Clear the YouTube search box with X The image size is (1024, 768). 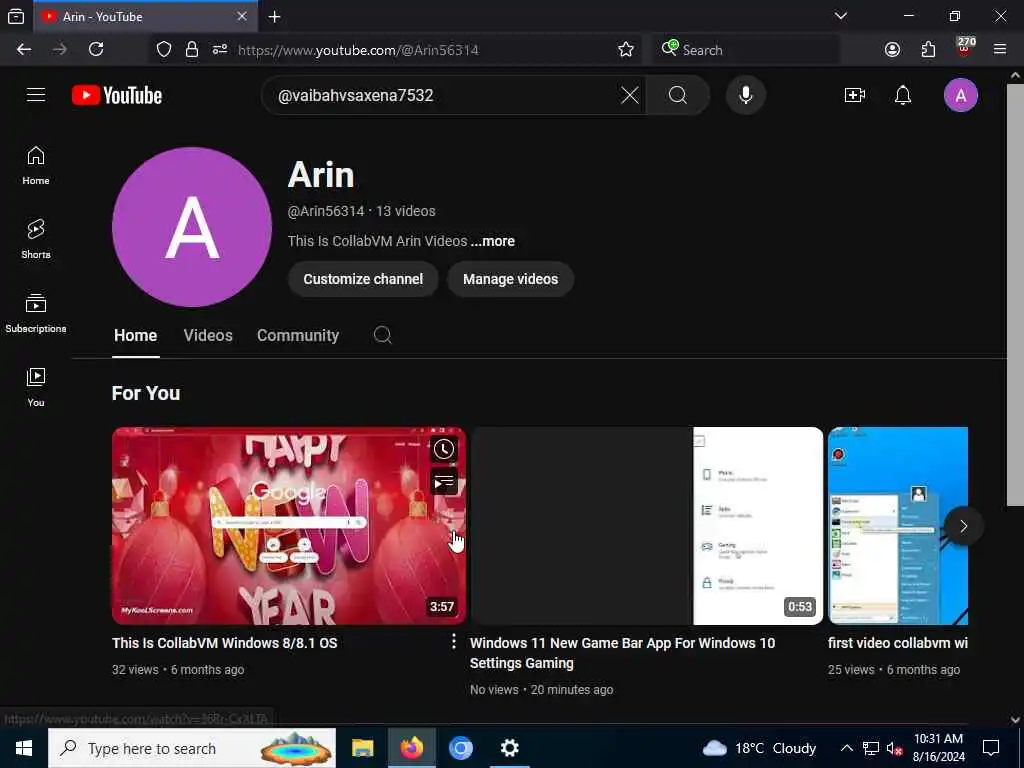[630, 95]
